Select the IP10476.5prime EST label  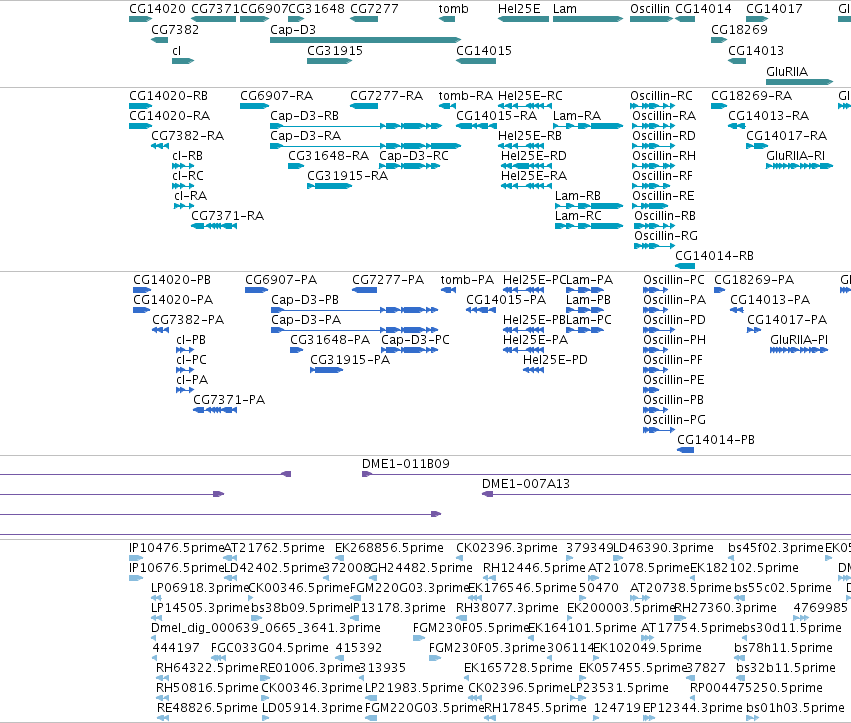[x=176, y=548]
